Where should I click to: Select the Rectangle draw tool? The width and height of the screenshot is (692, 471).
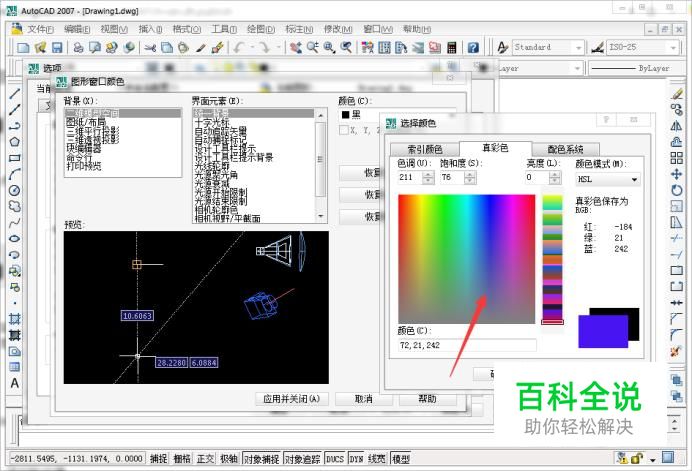15,158
